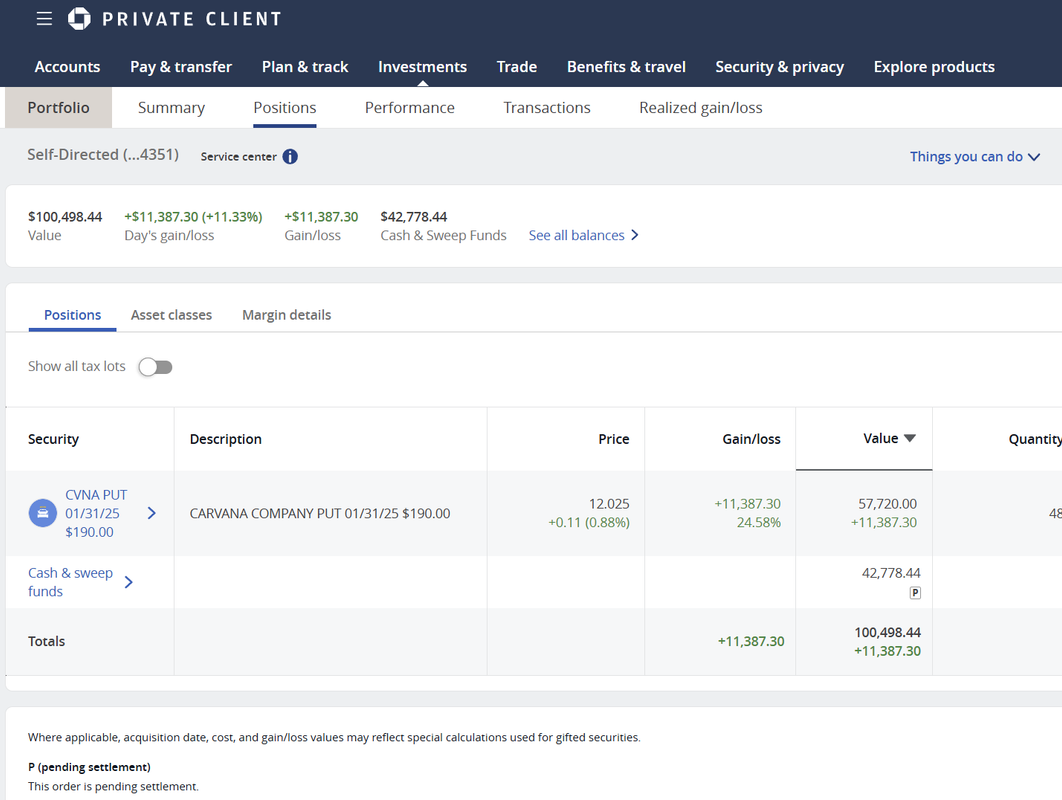Click the 42,778.44 cash value cell
The width and height of the screenshot is (1062, 800).
pyautogui.click(x=891, y=573)
